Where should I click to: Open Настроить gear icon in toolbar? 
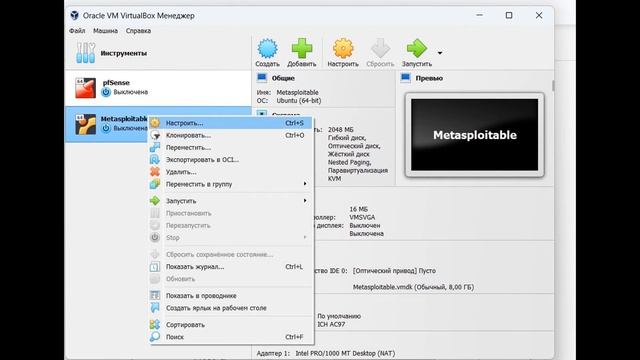[x=343, y=49]
